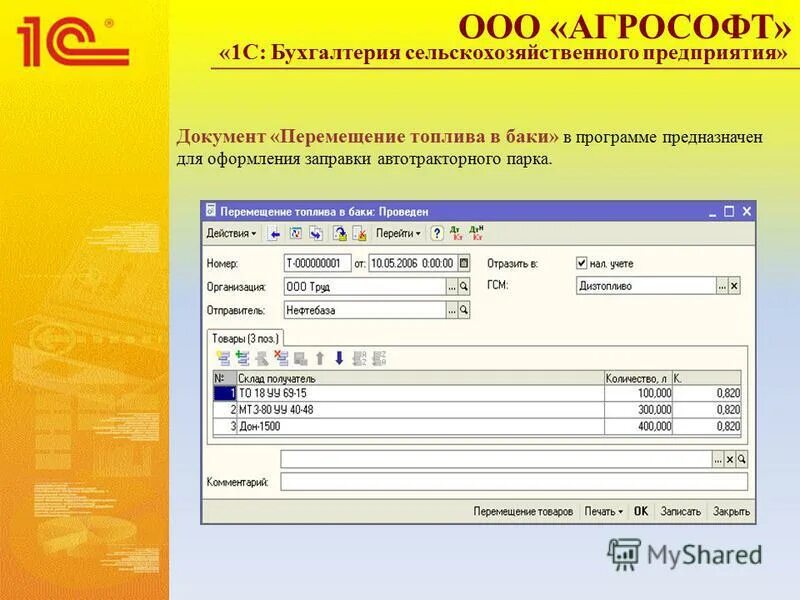Move the selected row up

pyautogui.click(x=318, y=358)
